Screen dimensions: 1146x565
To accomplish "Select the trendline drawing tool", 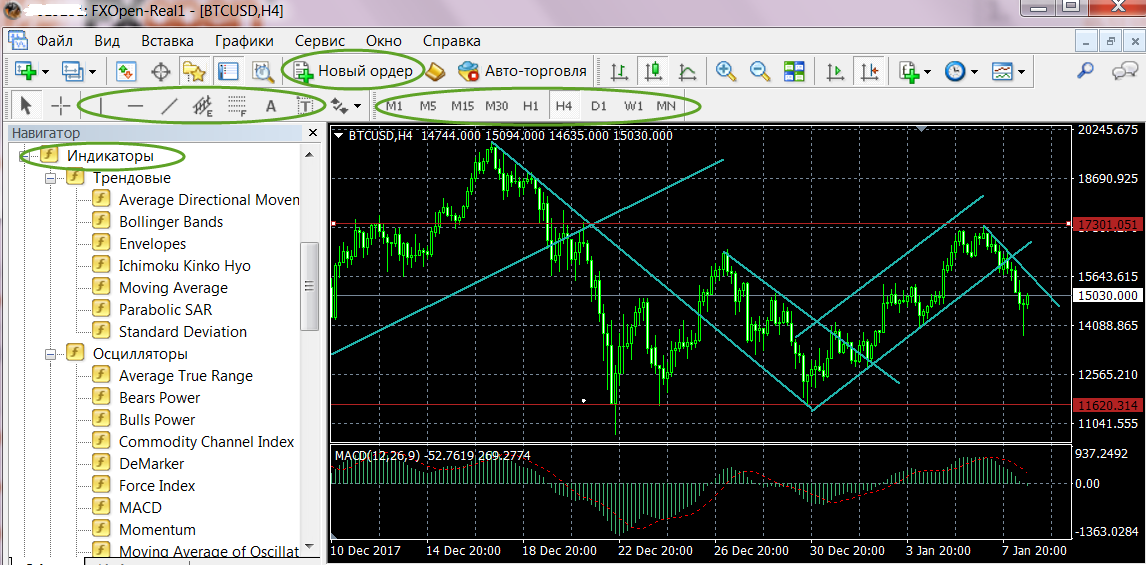I will 170,105.
